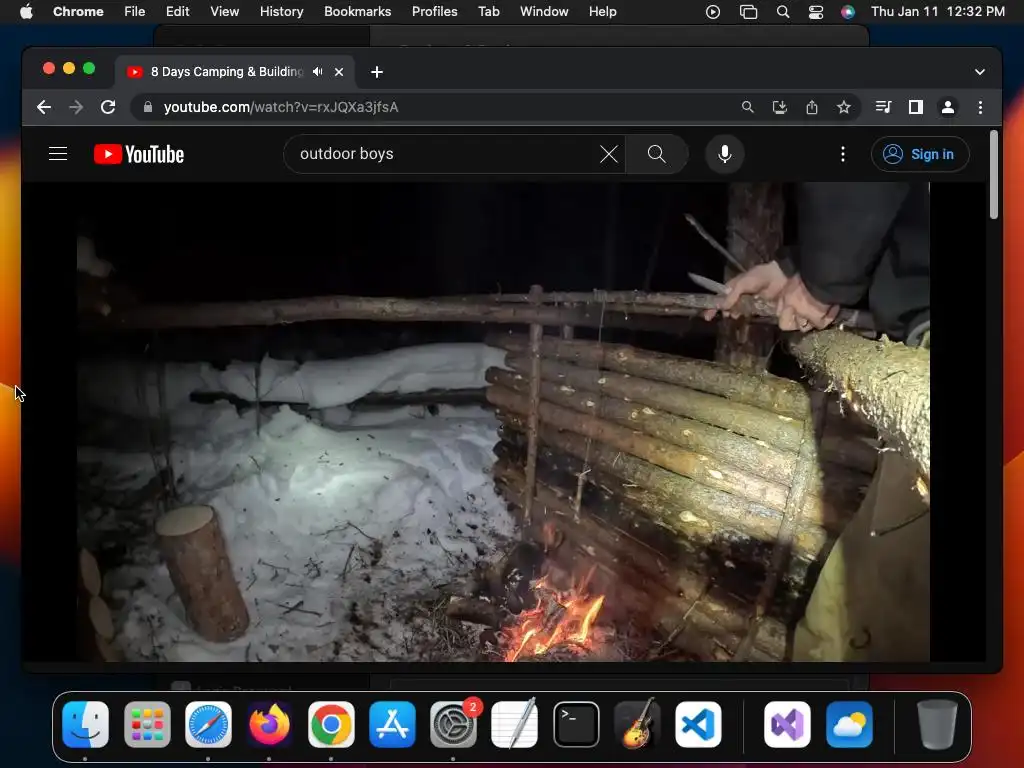The width and height of the screenshot is (1024, 768).
Task: Open YouTube settings three-dot menu
Action: (842, 154)
